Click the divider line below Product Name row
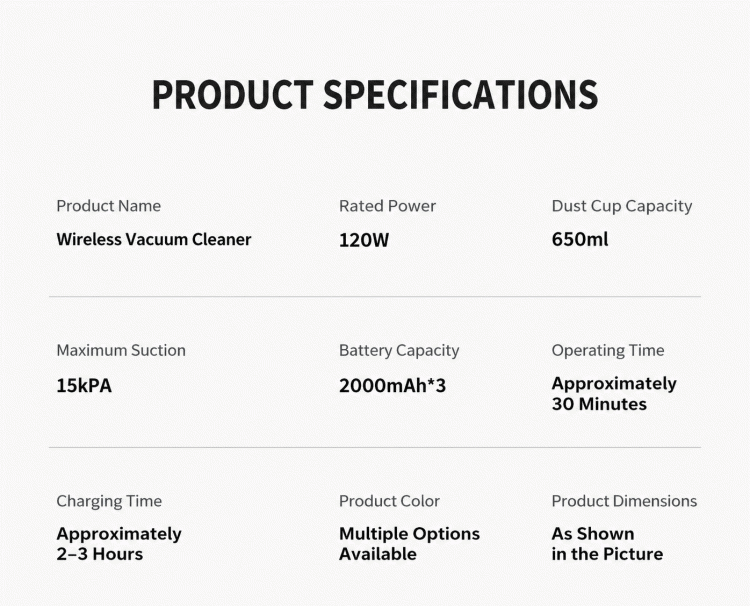 [375, 297]
